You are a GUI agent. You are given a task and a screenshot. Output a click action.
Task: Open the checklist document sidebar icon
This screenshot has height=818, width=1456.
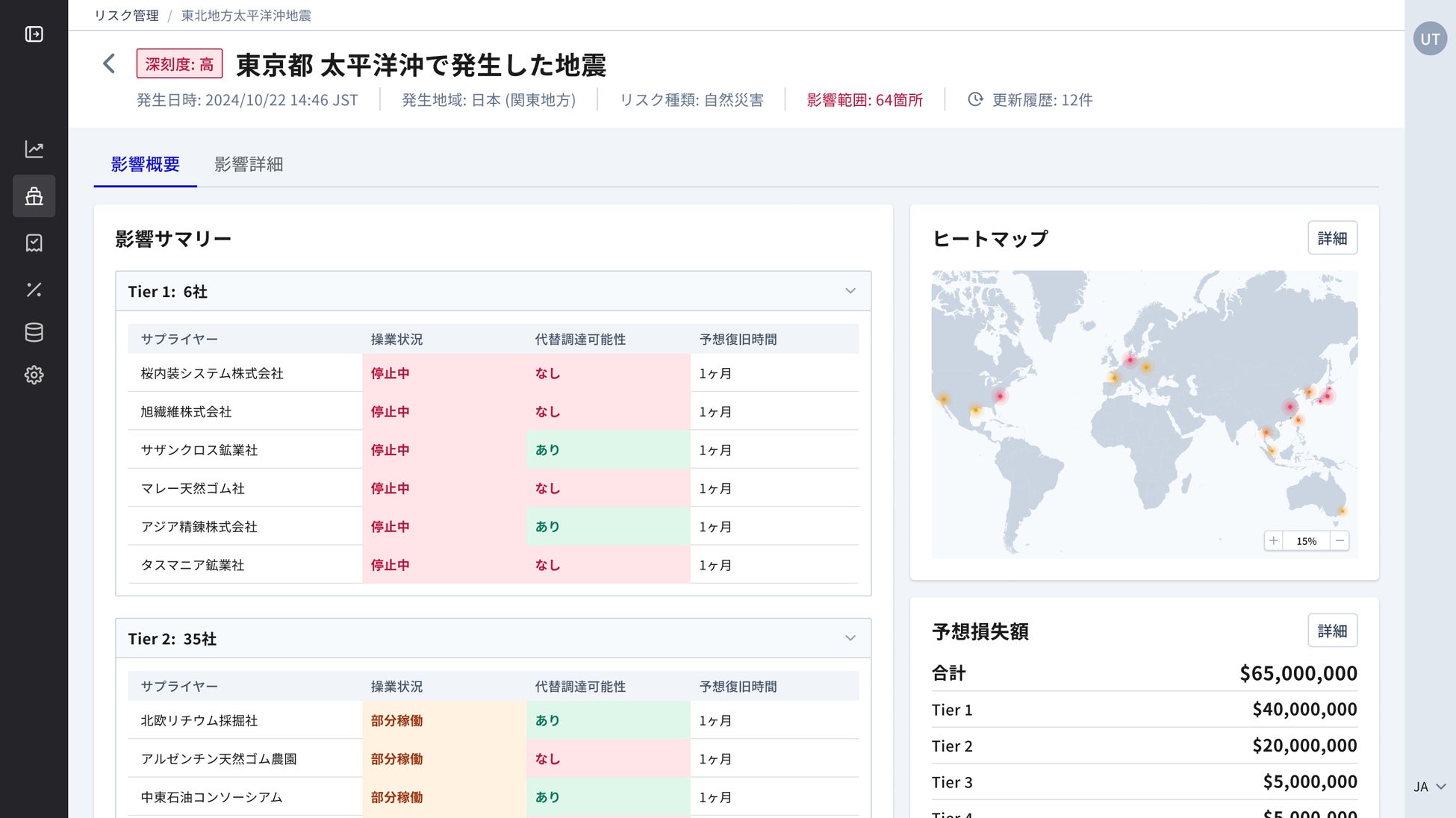click(34, 243)
